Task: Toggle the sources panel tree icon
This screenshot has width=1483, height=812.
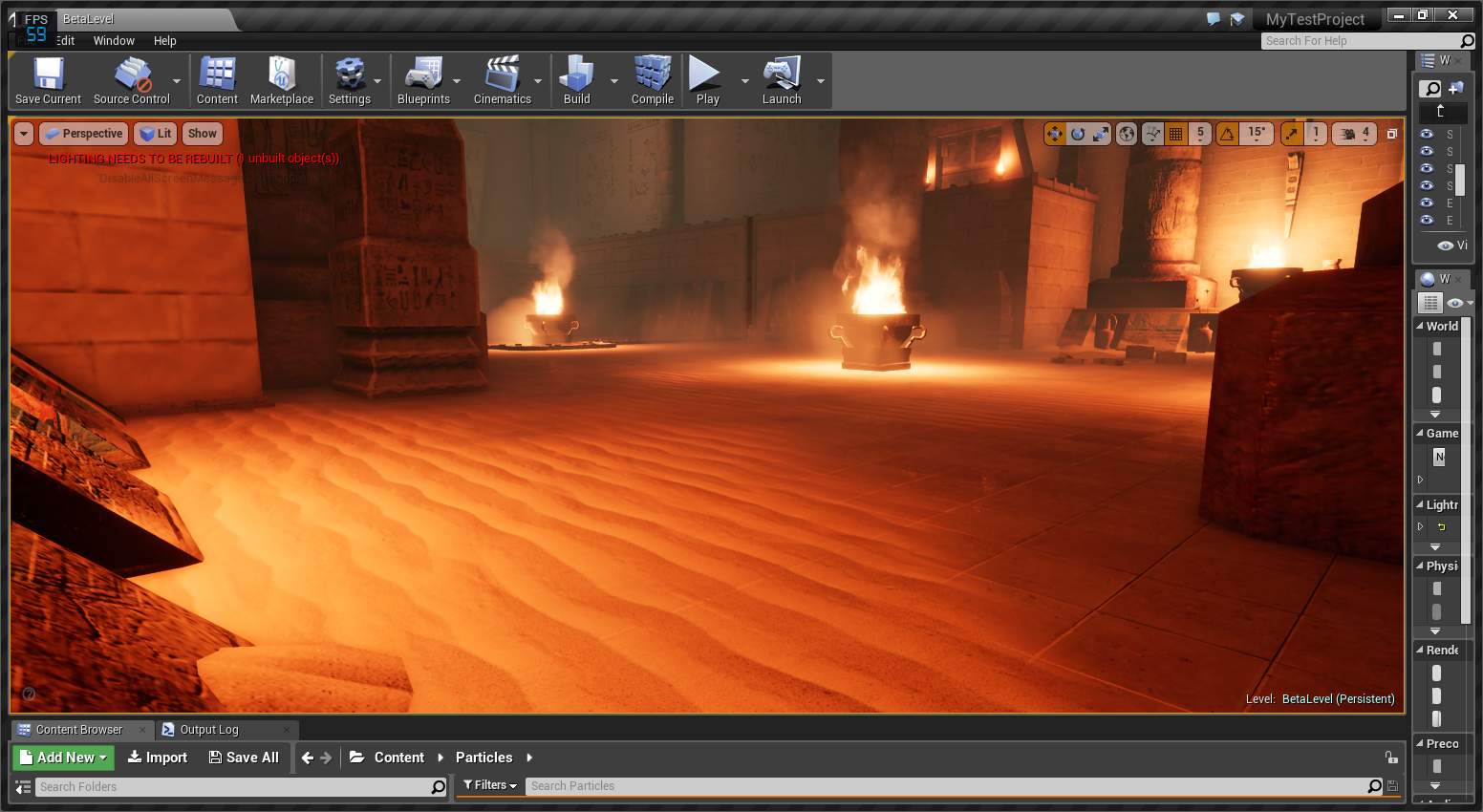Action: point(23,787)
